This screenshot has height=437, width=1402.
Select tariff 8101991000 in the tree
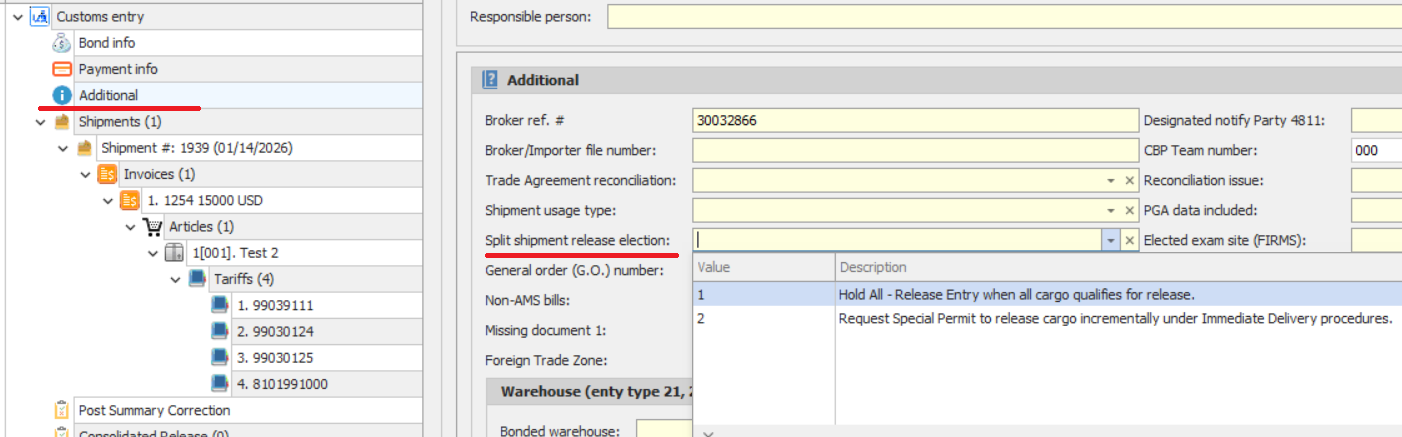click(x=283, y=383)
